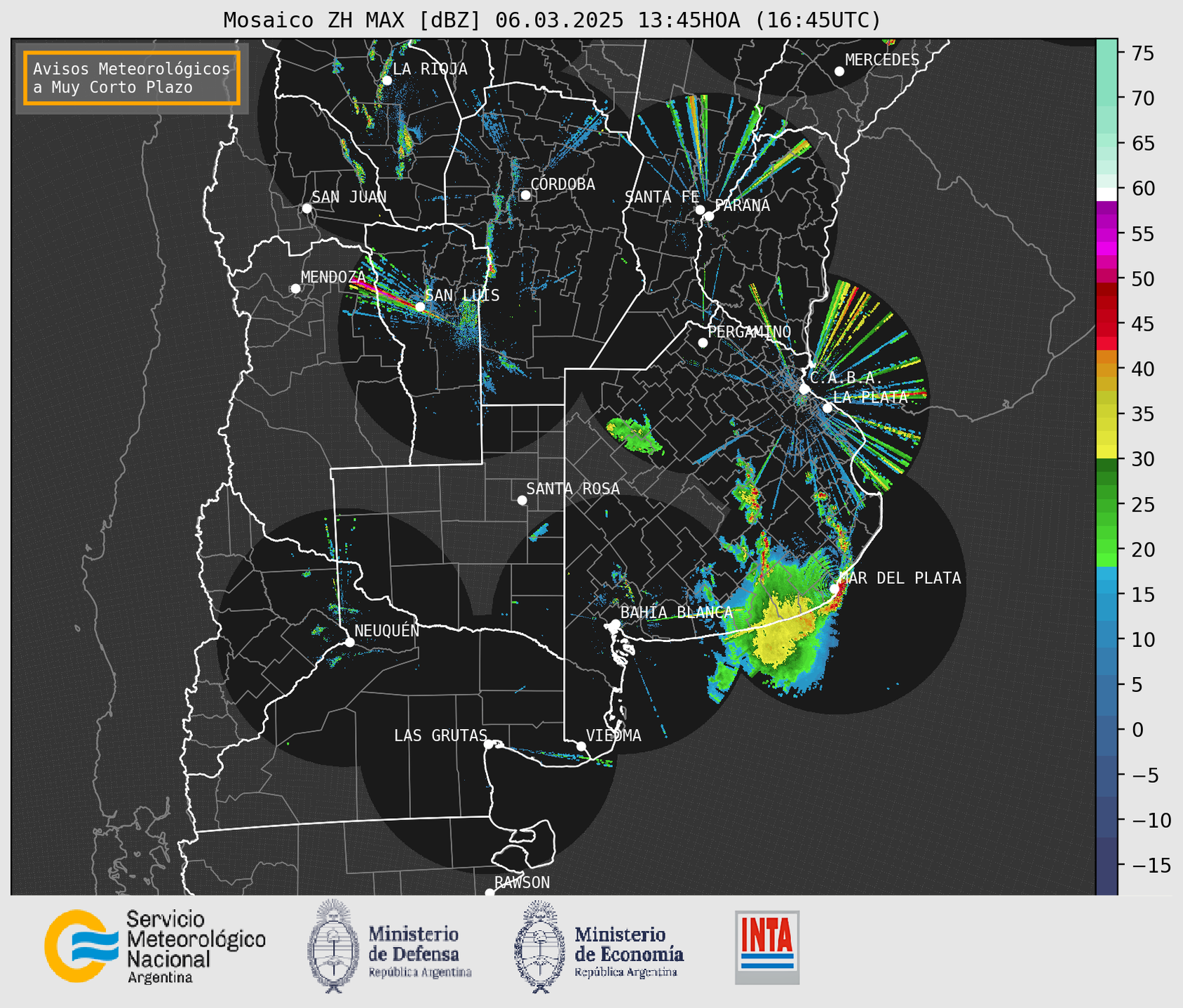1183x1008 pixels.
Task: Click the Viedma city label
Action: 613,735
